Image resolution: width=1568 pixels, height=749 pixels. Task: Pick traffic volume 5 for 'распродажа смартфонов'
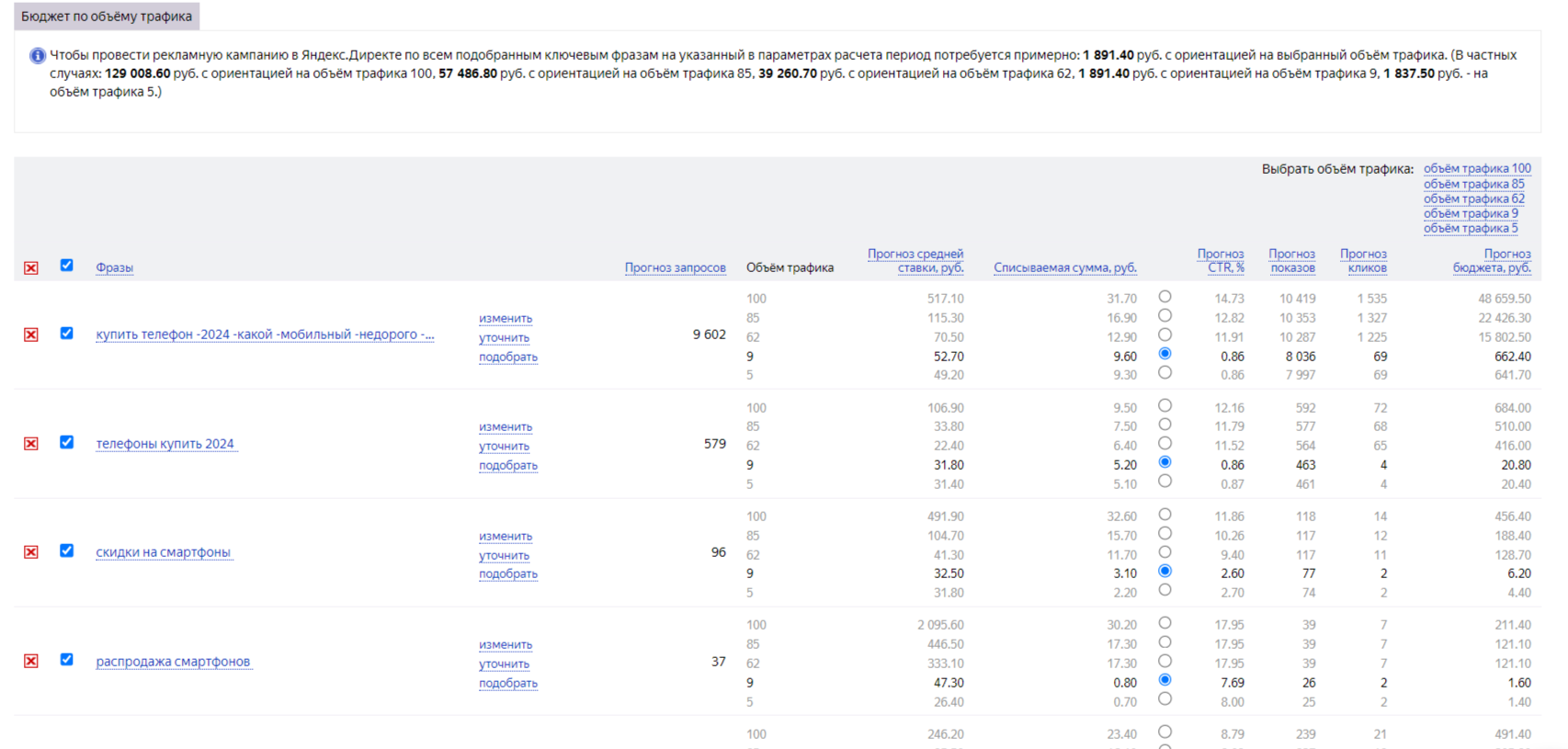coord(1165,699)
